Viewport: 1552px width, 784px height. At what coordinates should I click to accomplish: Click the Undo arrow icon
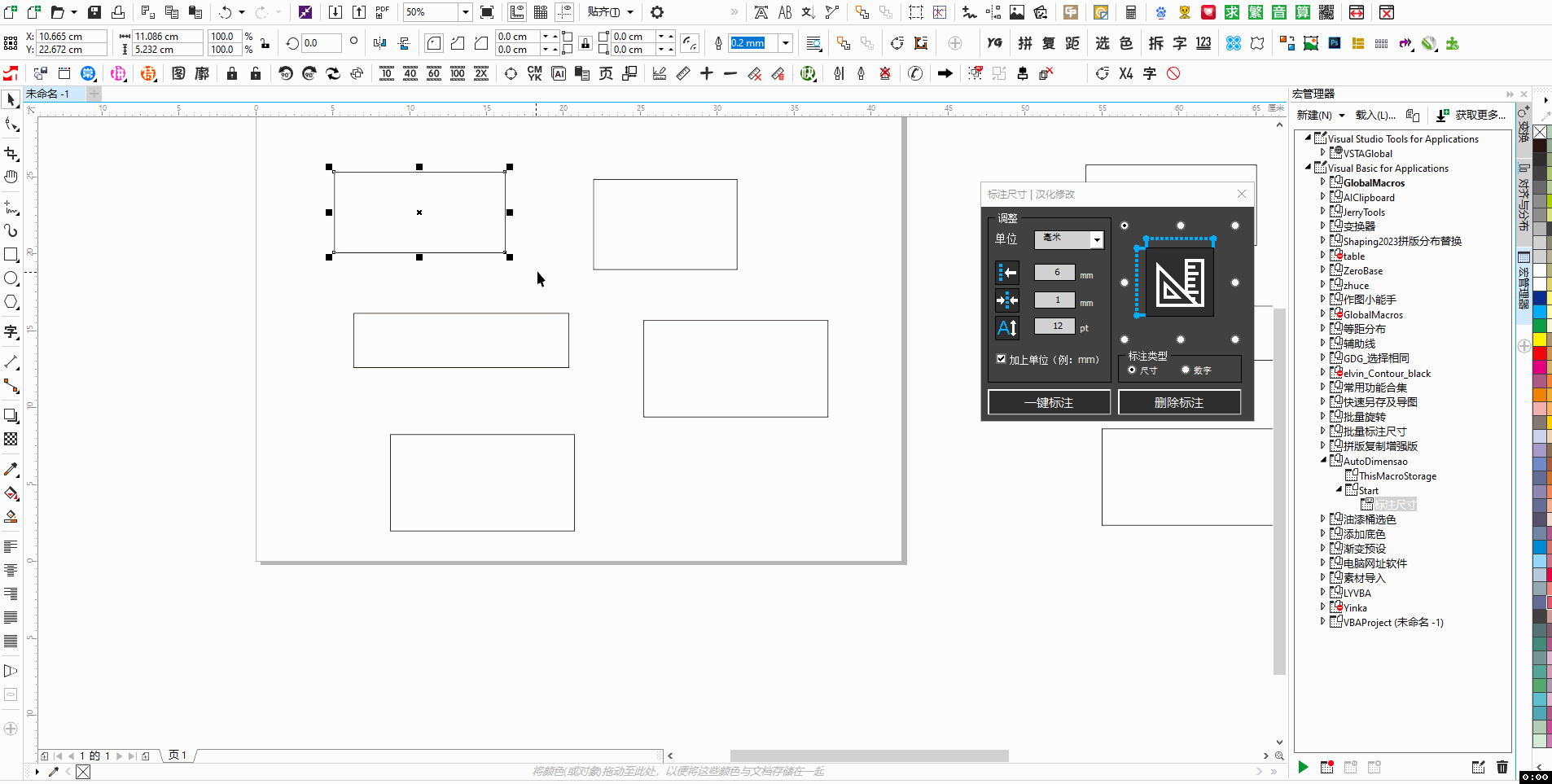(x=226, y=12)
